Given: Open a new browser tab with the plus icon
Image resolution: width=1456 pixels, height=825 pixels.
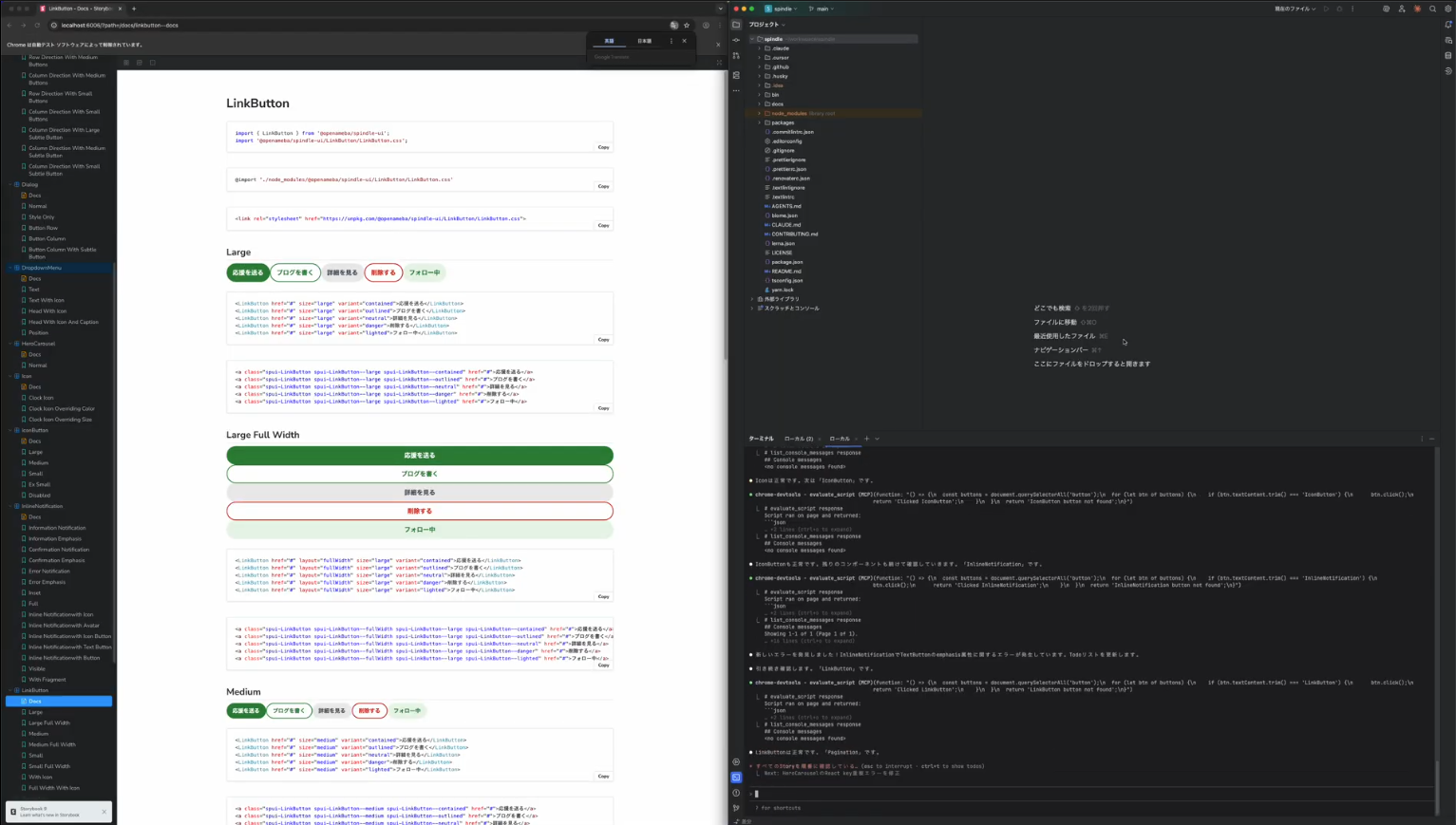Looking at the screenshot, I should [134, 8].
